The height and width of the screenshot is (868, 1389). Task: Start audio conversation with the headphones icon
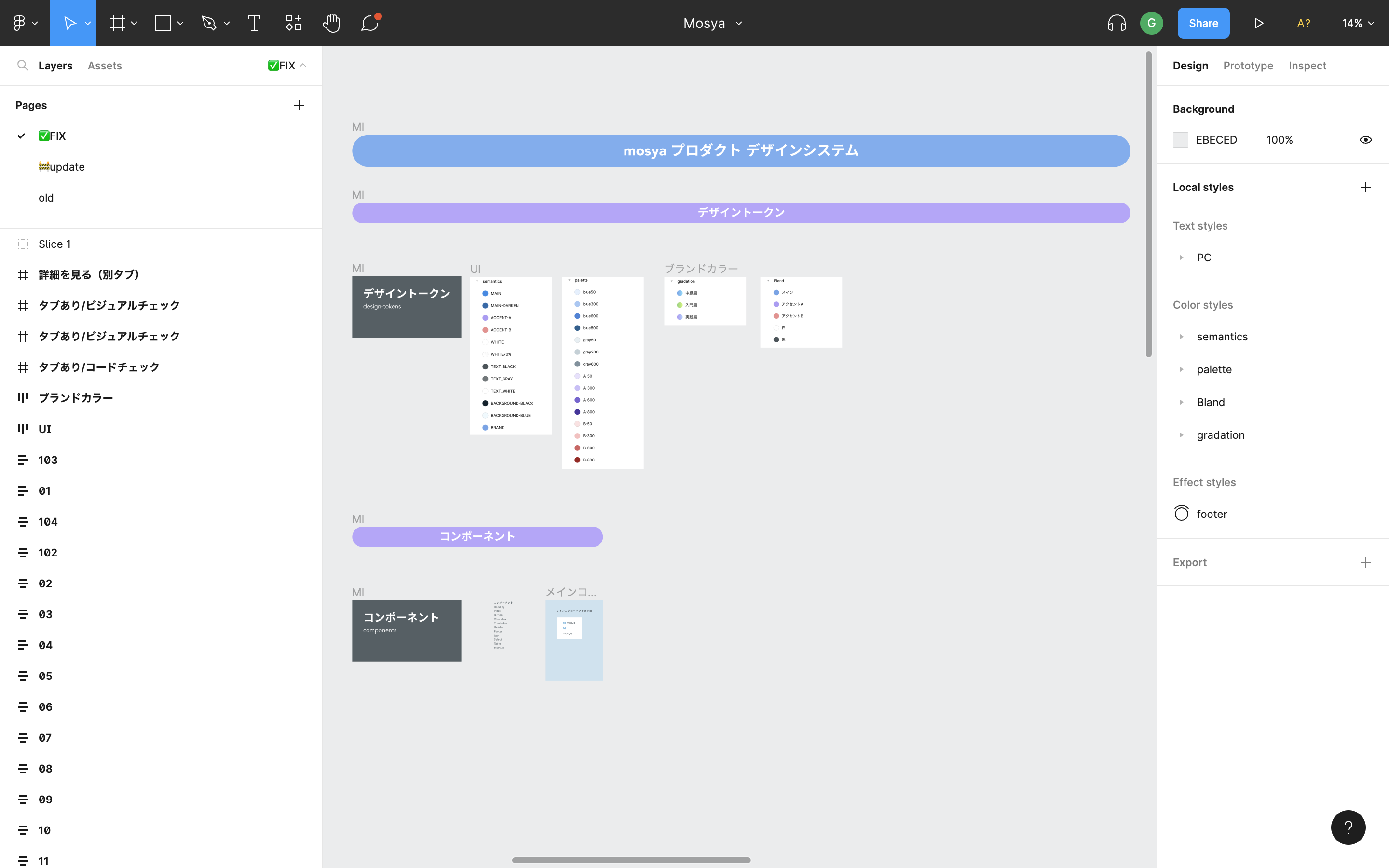point(1117,23)
